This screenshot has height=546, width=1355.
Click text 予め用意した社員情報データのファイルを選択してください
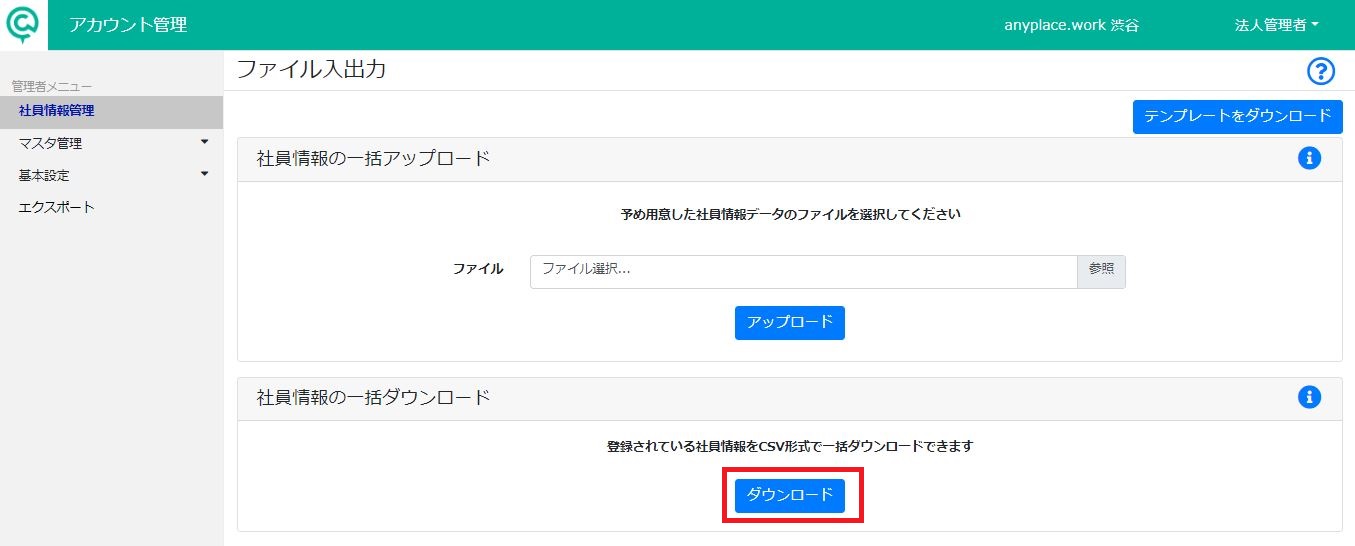point(790,214)
